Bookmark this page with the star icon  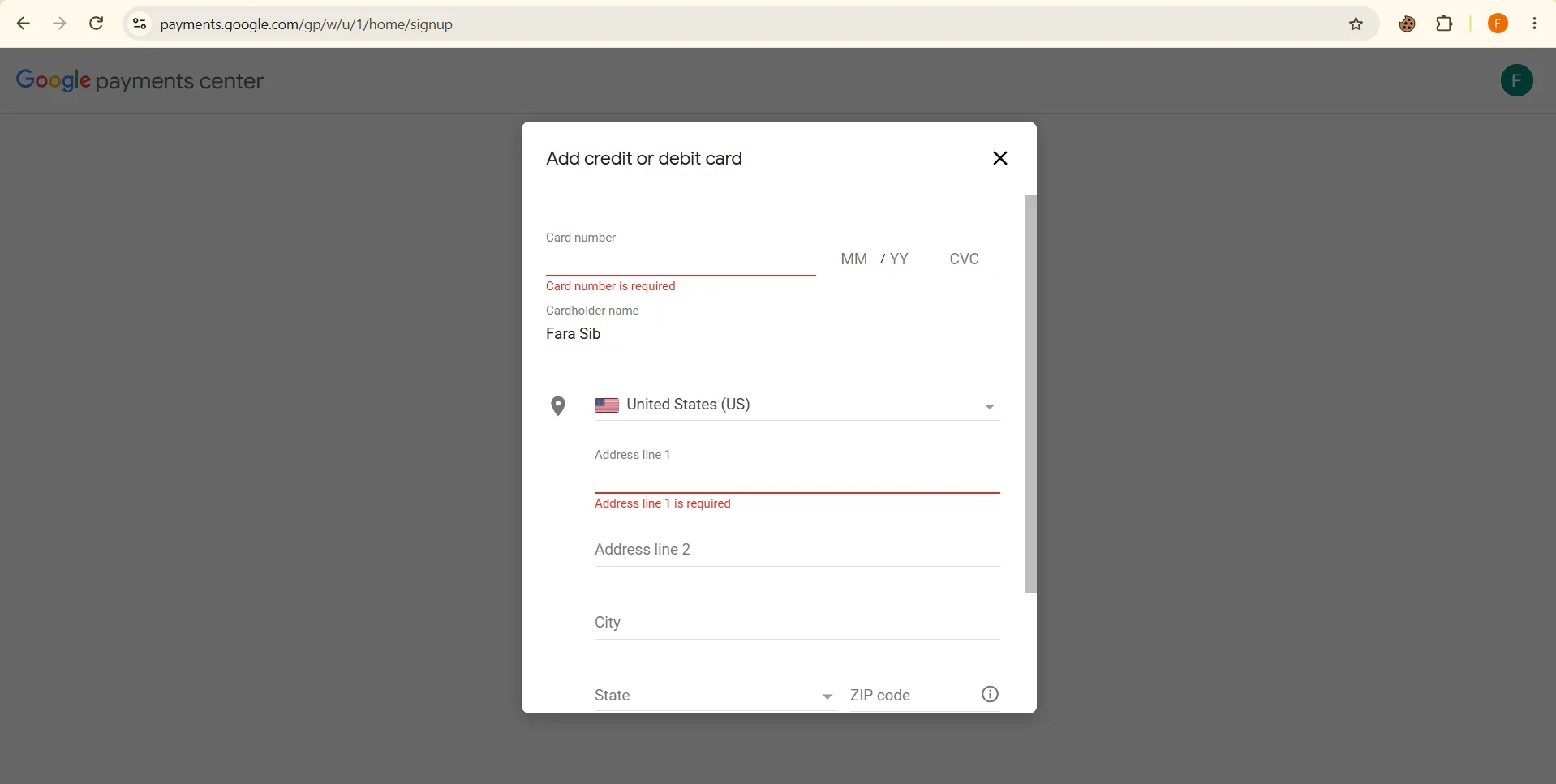(x=1356, y=24)
